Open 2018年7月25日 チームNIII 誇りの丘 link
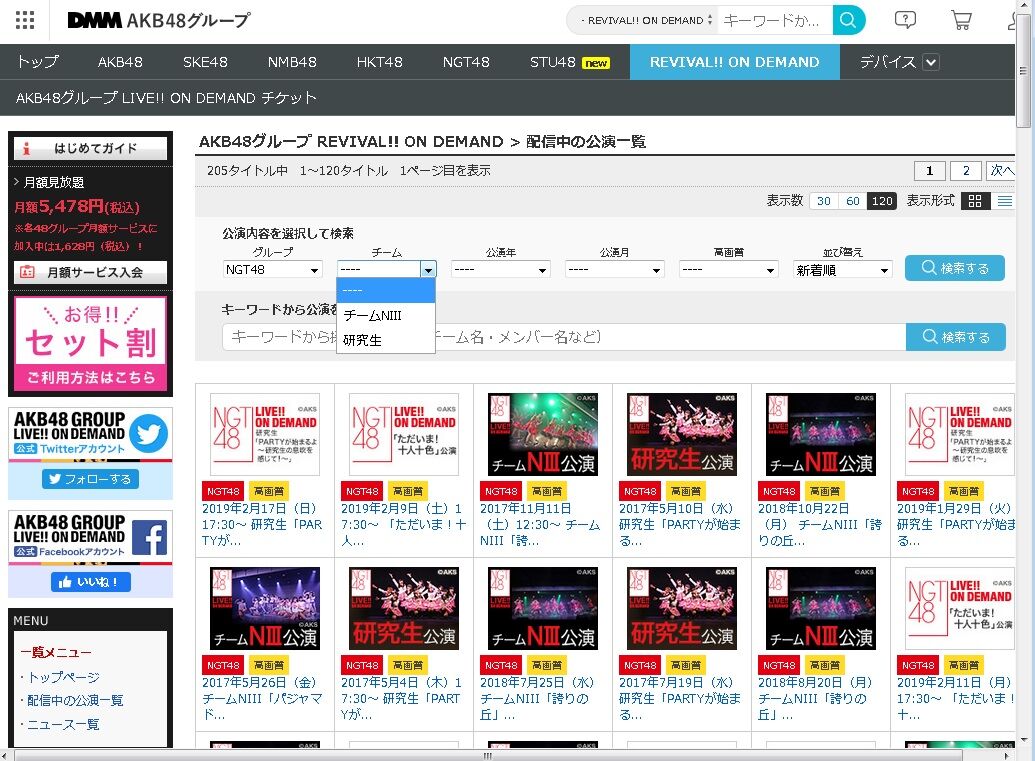Image resolution: width=1035 pixels, height=761 pixels. tap(537, 698)
